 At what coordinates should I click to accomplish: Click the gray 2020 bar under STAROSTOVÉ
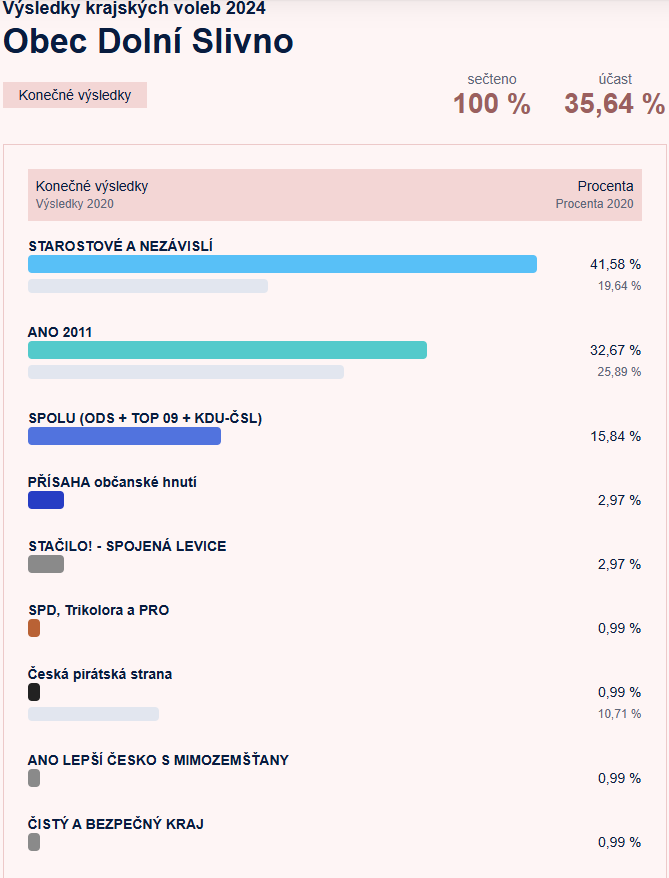click(x=148, y=286)
